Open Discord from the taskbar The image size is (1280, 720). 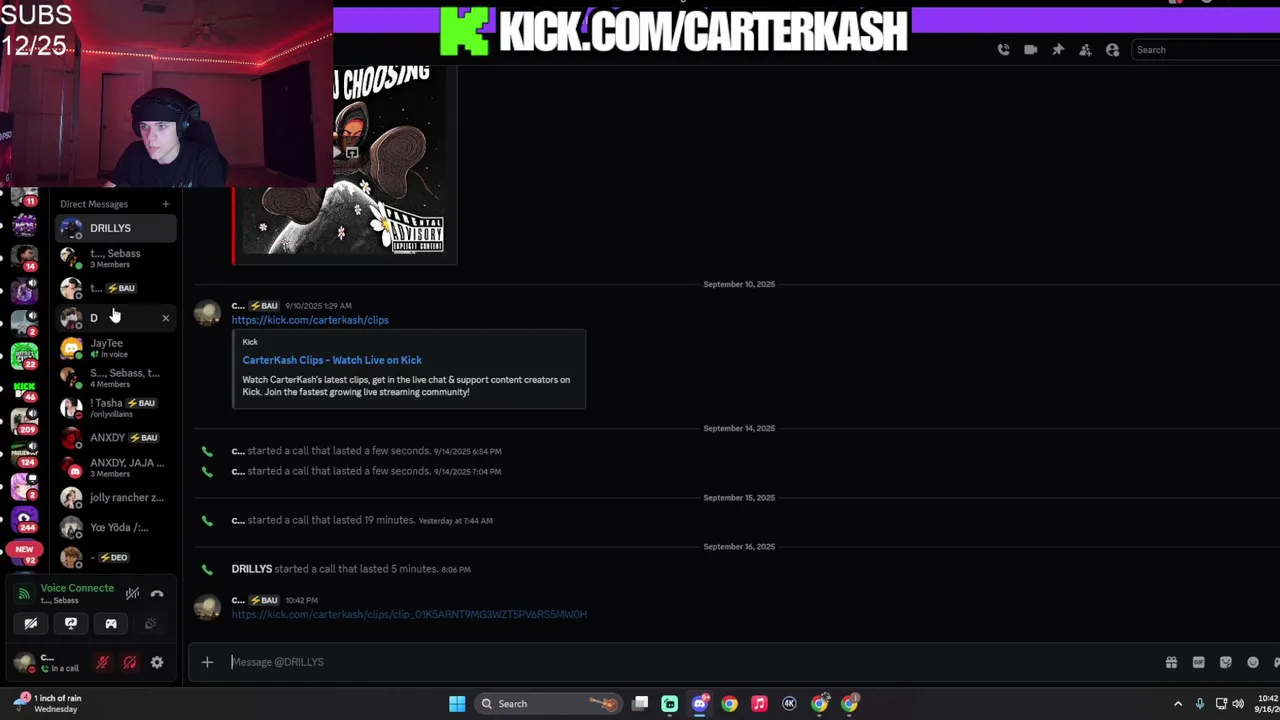(x=700, y=703)
